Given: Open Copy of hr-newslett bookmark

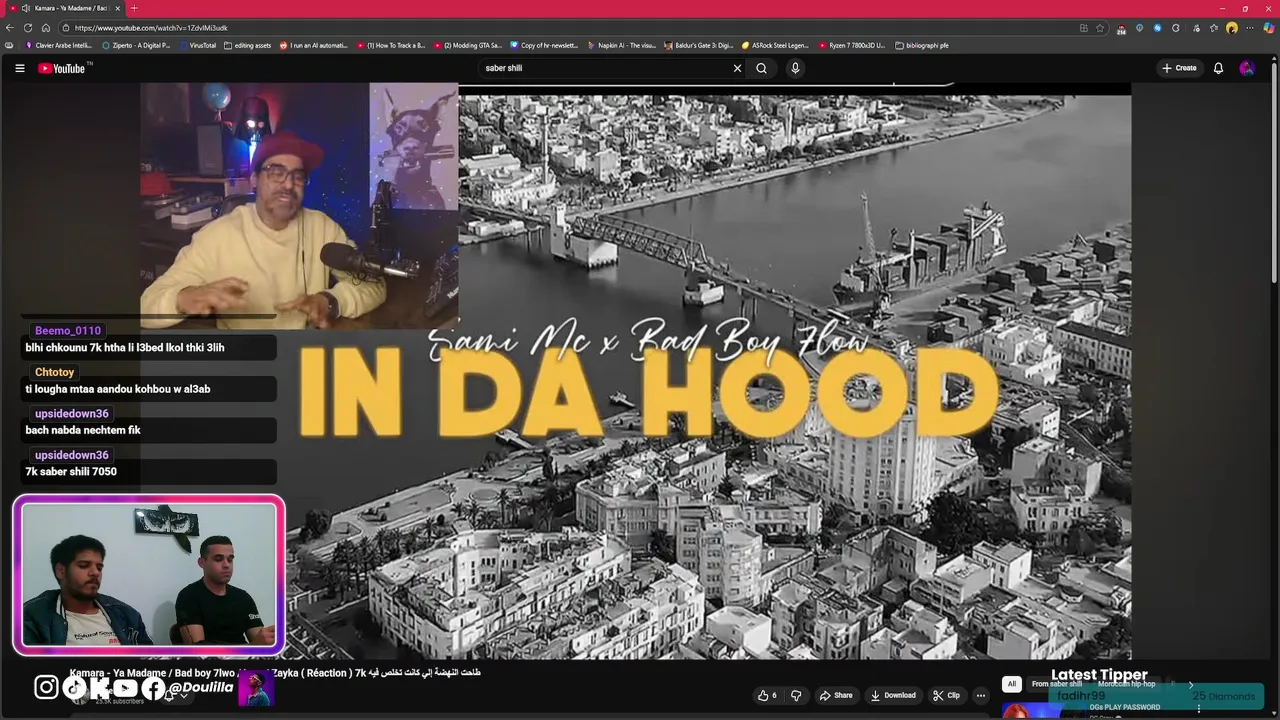Looking at the screenshot, I should (545, 45).
